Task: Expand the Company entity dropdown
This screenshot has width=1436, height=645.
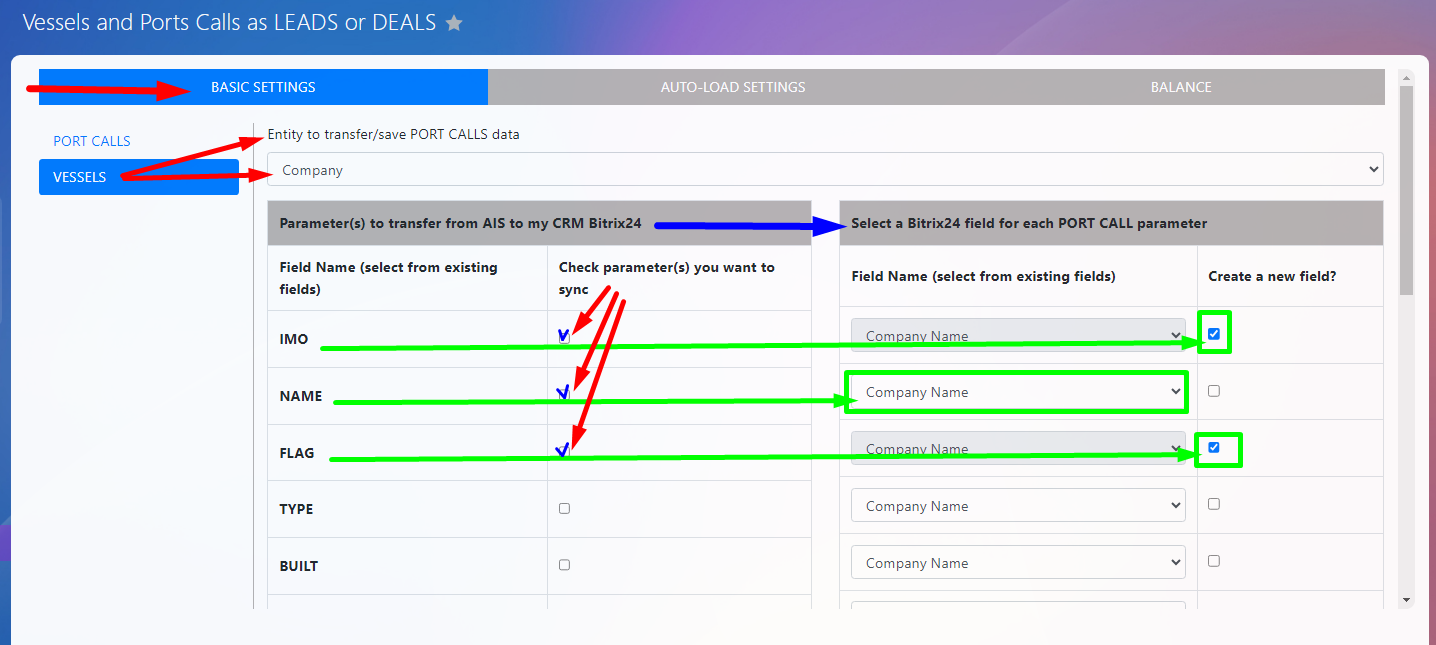Action: [x=825, y=170]
